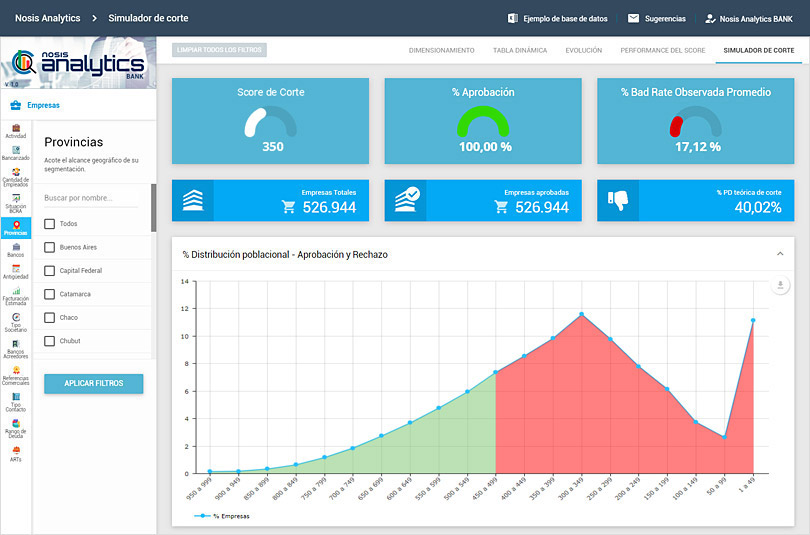The image size is (810, 535).
Task: Open the Bancos filter icon
Action: (16, 247)
